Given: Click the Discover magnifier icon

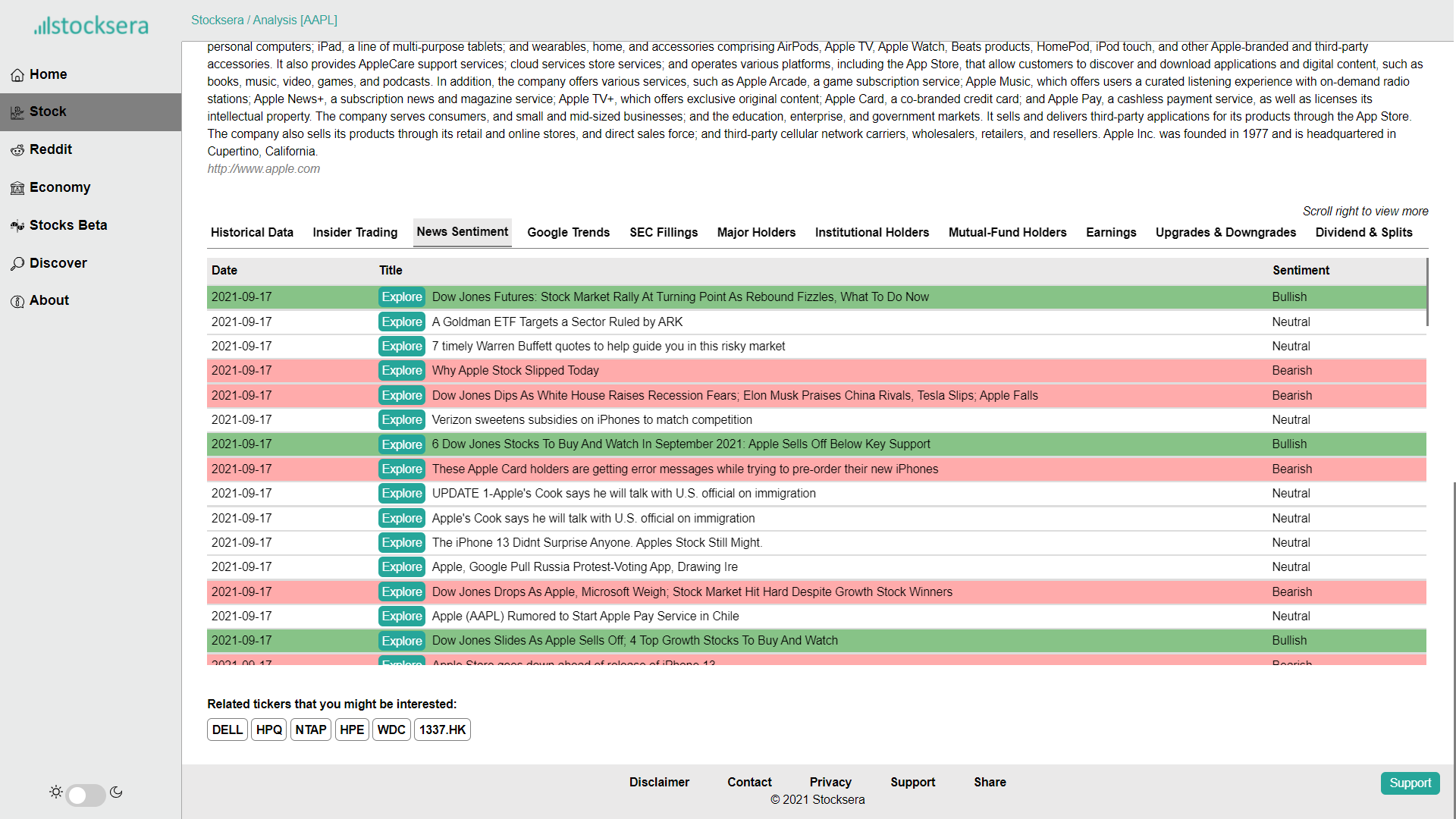Looking at the screenshot, I should [x=17, y=264].
